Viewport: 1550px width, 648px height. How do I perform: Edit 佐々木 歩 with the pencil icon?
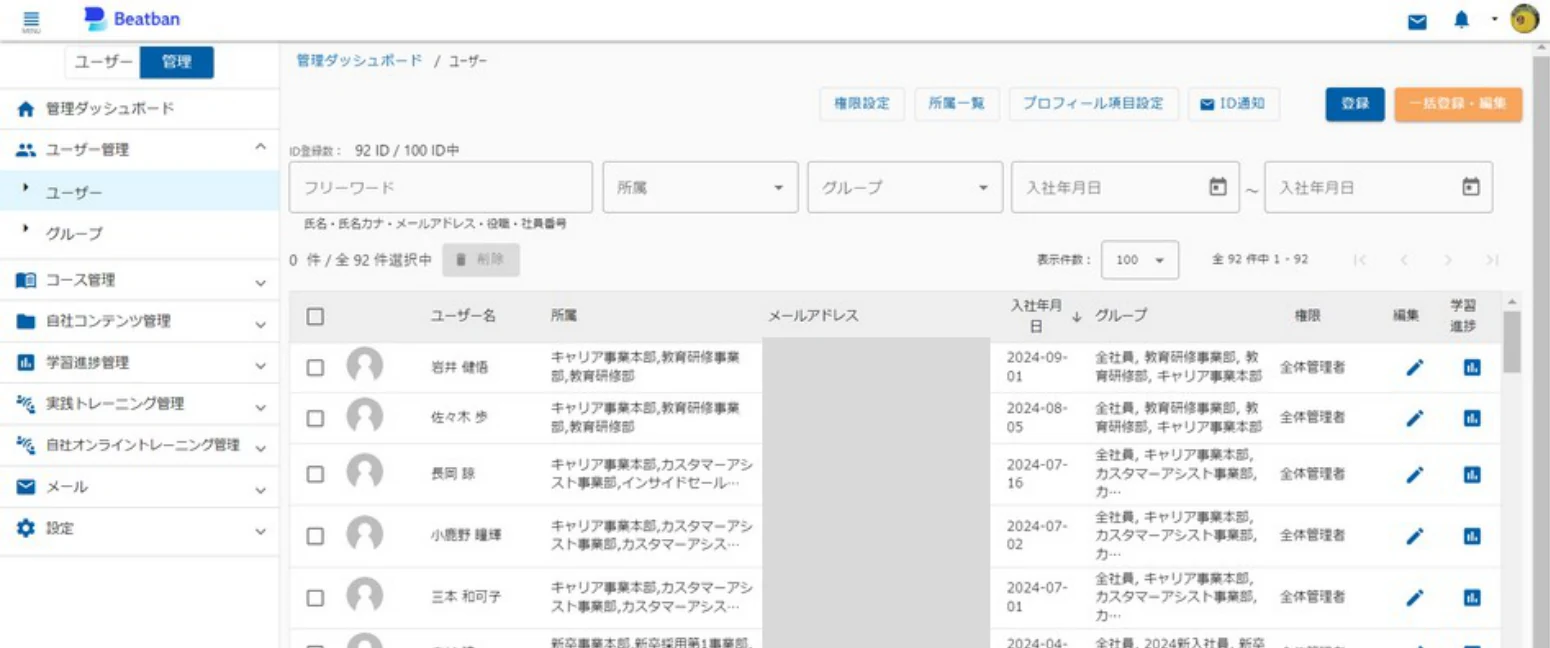(x=1414, y=418)
